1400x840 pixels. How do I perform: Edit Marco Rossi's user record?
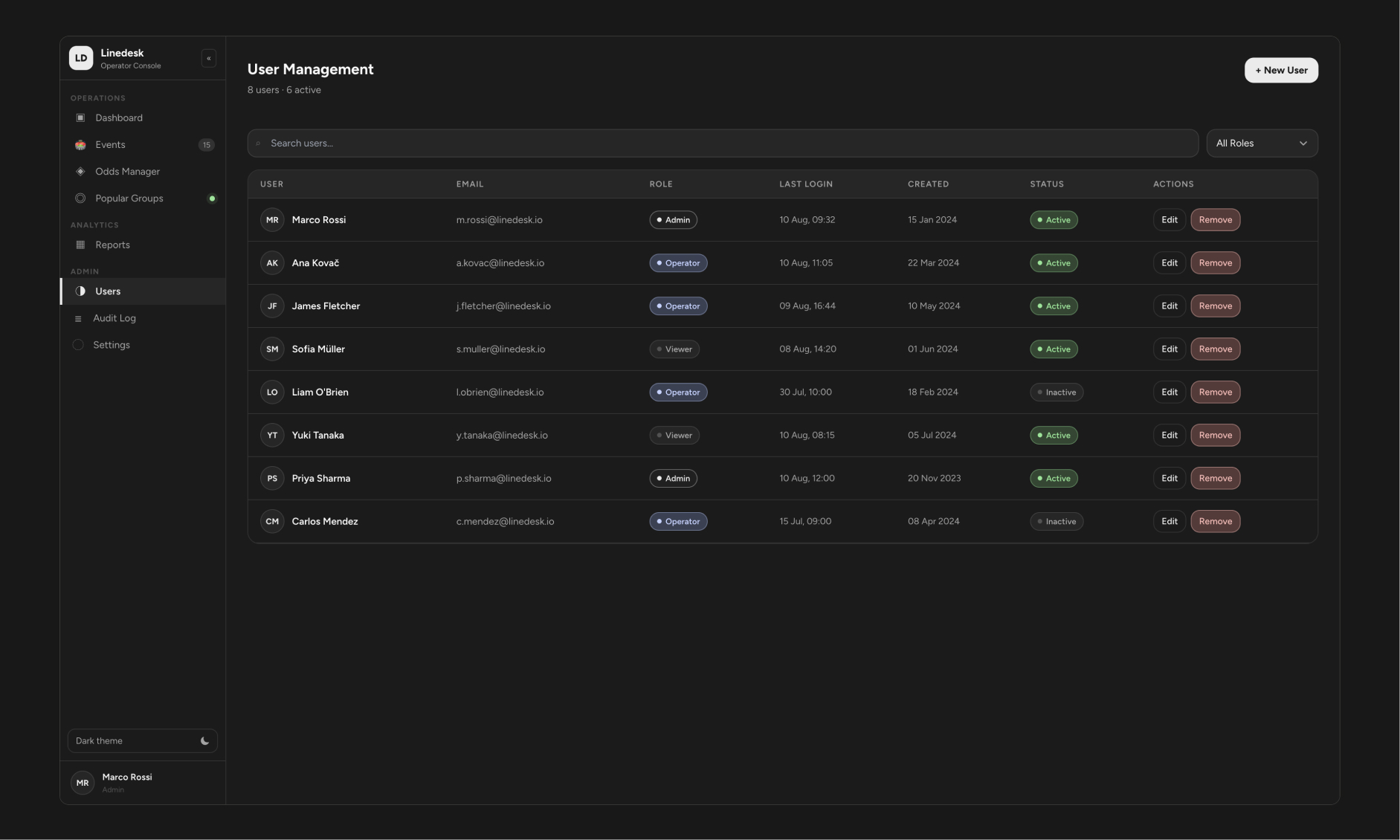click(x=1170, y=220)
